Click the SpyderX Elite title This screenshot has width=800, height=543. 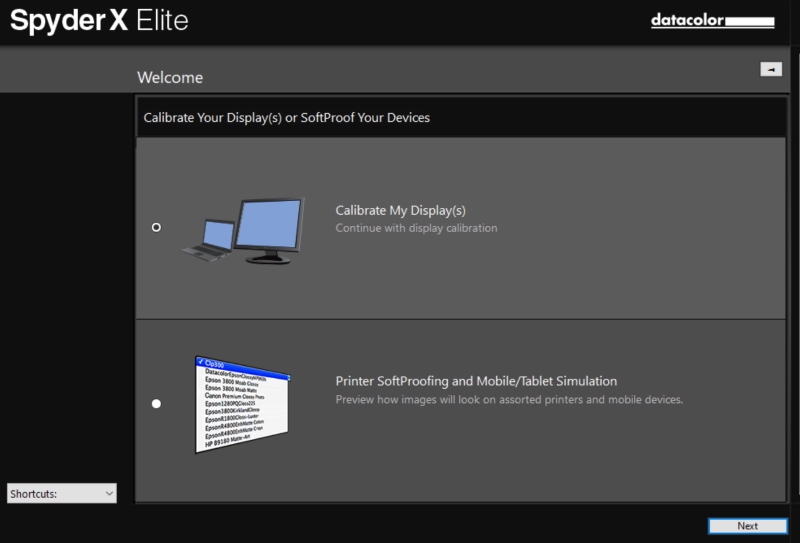(x=99, y=21)
